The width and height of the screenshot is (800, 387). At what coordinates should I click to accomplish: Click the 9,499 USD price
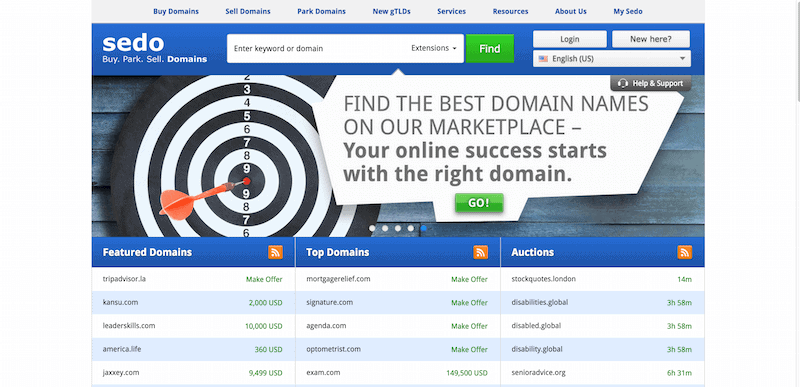265,373
